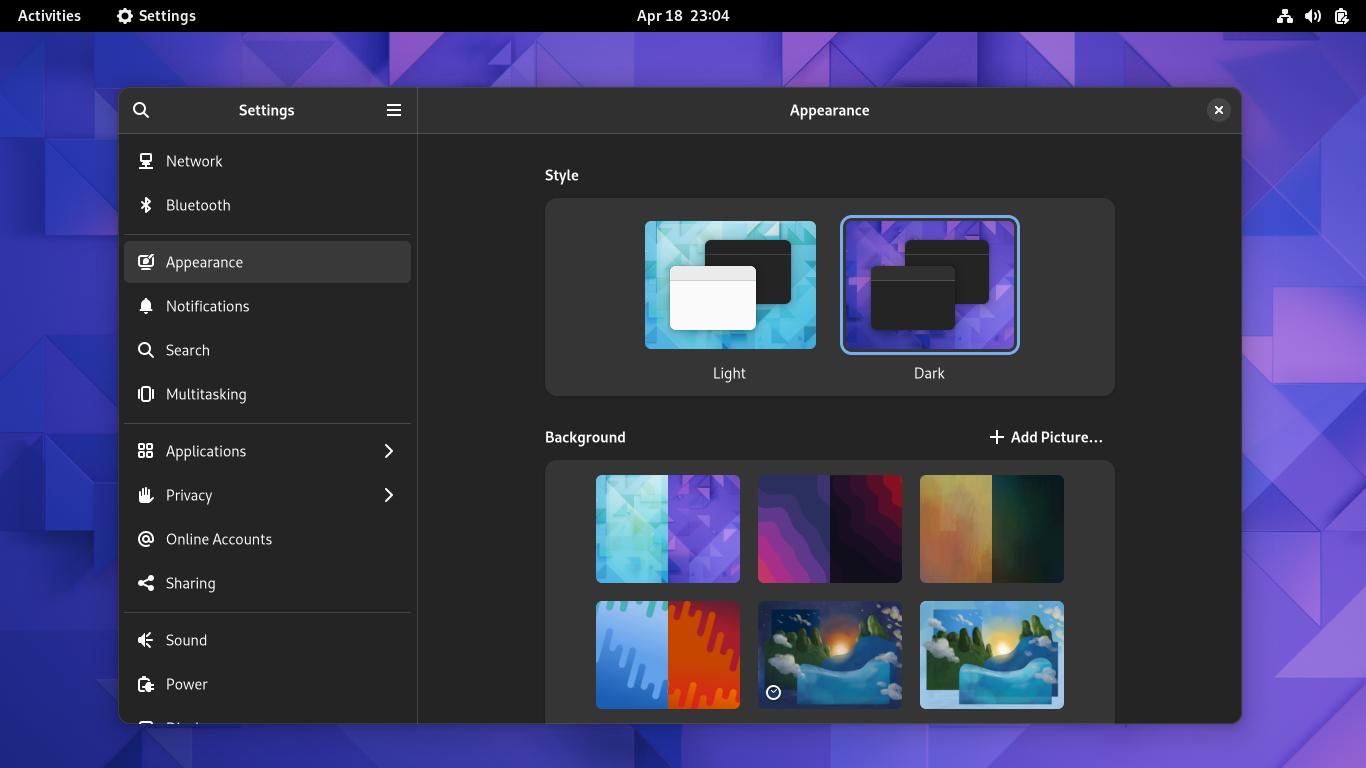Click the volume icon in top bar
This screenshot has height=768, width=1366.
click(1313, 16)
